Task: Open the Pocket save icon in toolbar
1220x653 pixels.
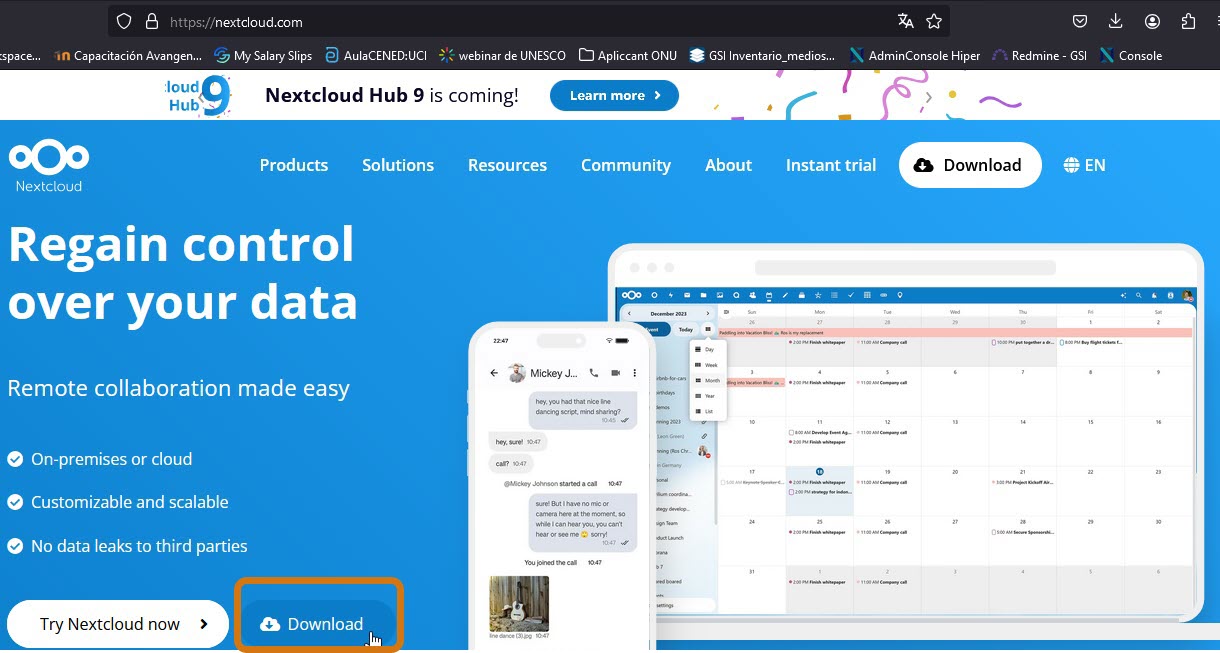Action: [1080, 21]
